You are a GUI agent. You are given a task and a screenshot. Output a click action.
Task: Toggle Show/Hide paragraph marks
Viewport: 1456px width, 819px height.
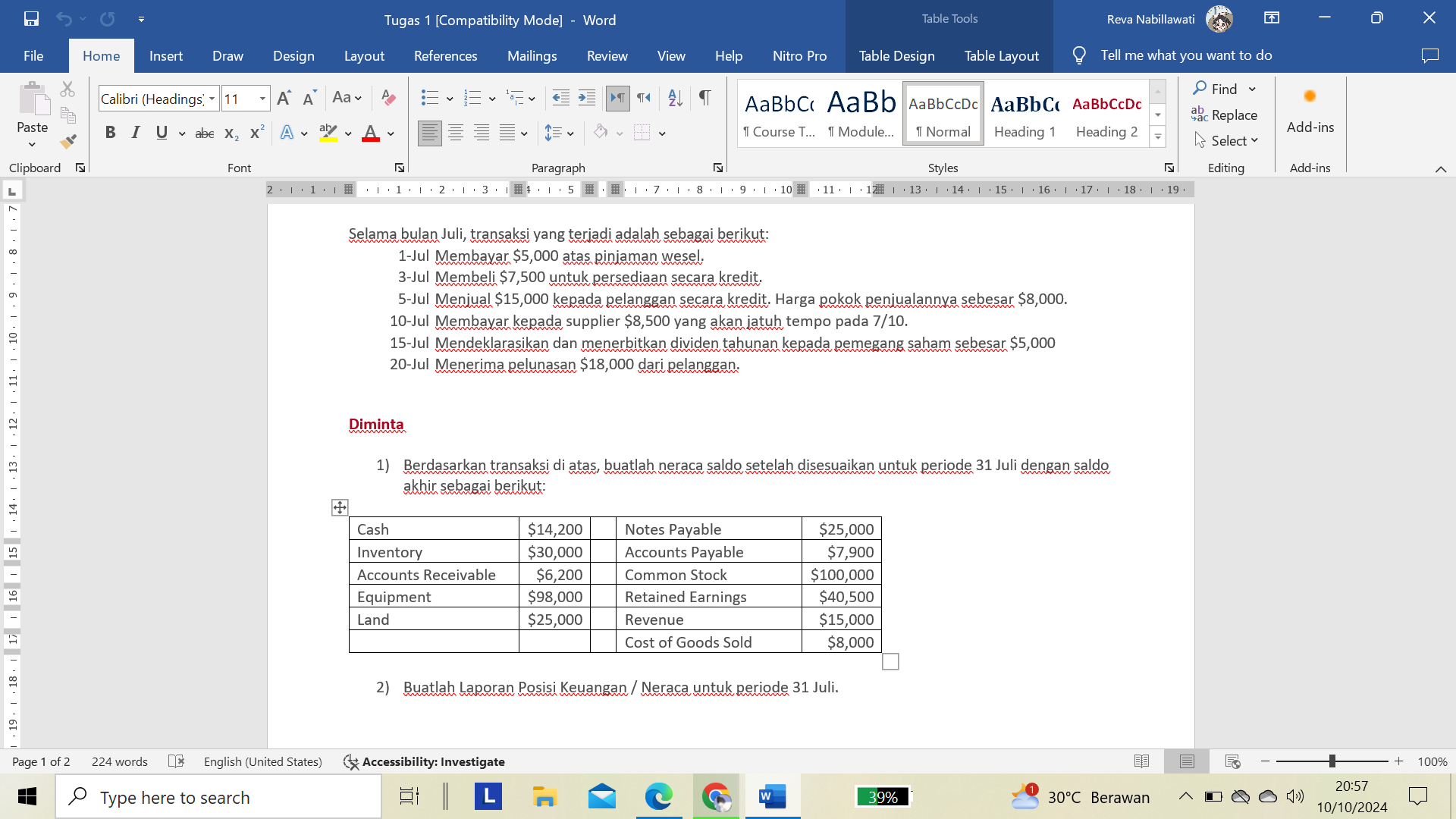point(704,99)
